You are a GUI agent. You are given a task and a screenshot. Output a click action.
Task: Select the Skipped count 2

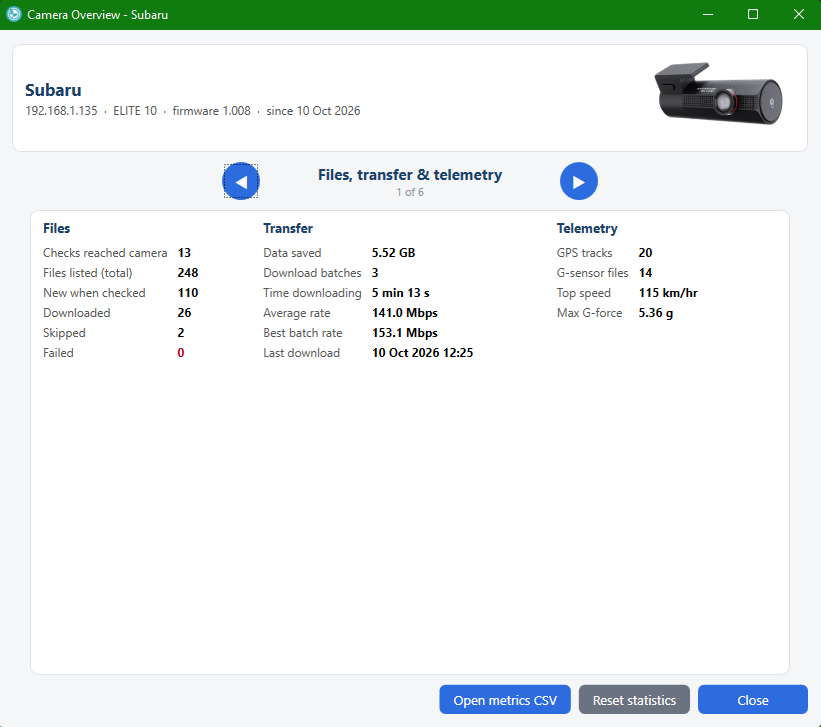tap(181, 333)
